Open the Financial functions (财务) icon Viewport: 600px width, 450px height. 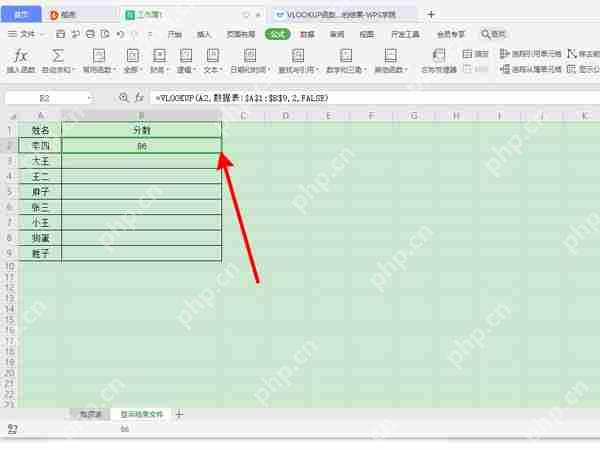pyautogui.click(x=159, y=56)
